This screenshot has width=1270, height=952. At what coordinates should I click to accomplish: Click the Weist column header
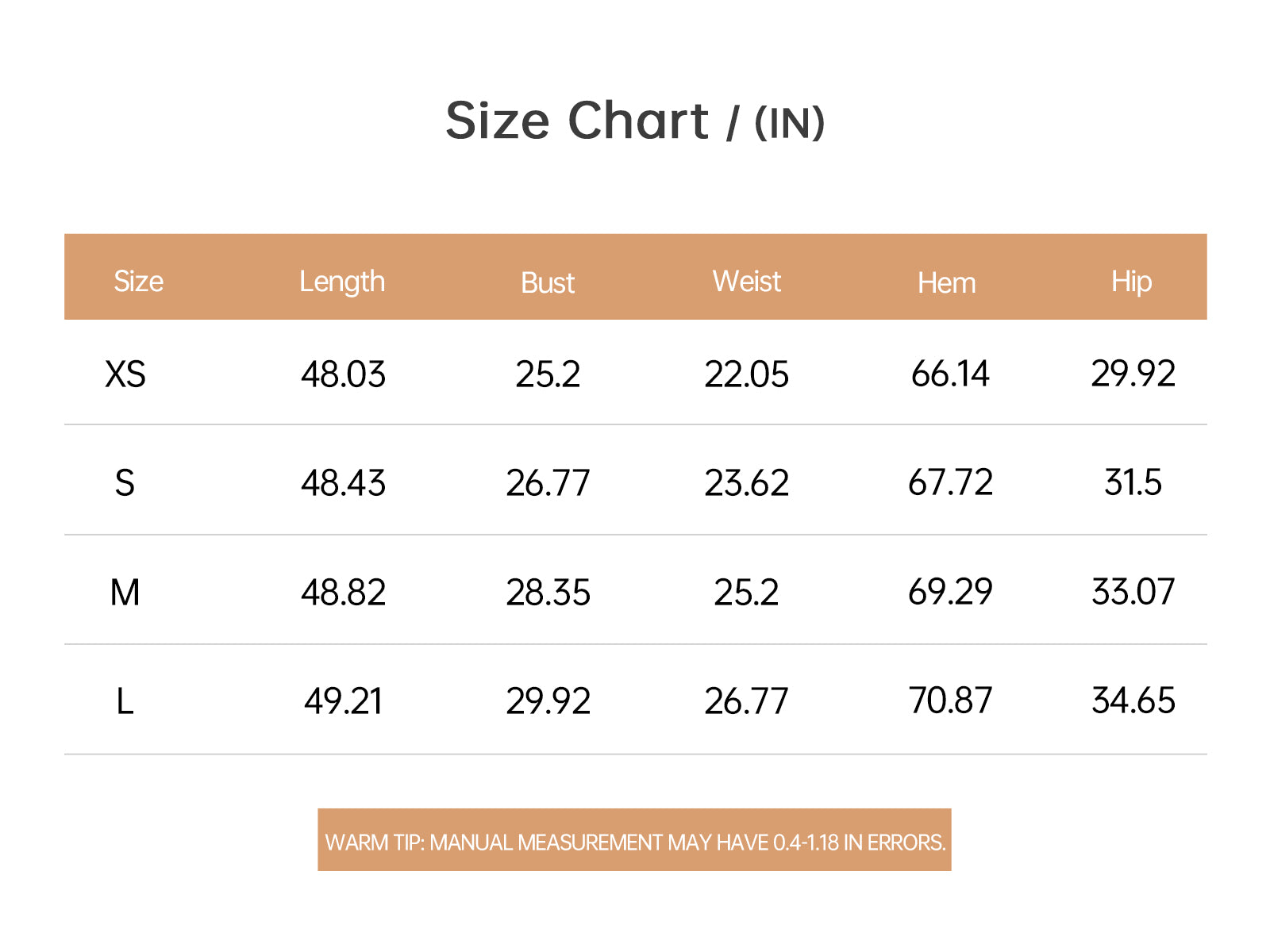pos(746,281)
